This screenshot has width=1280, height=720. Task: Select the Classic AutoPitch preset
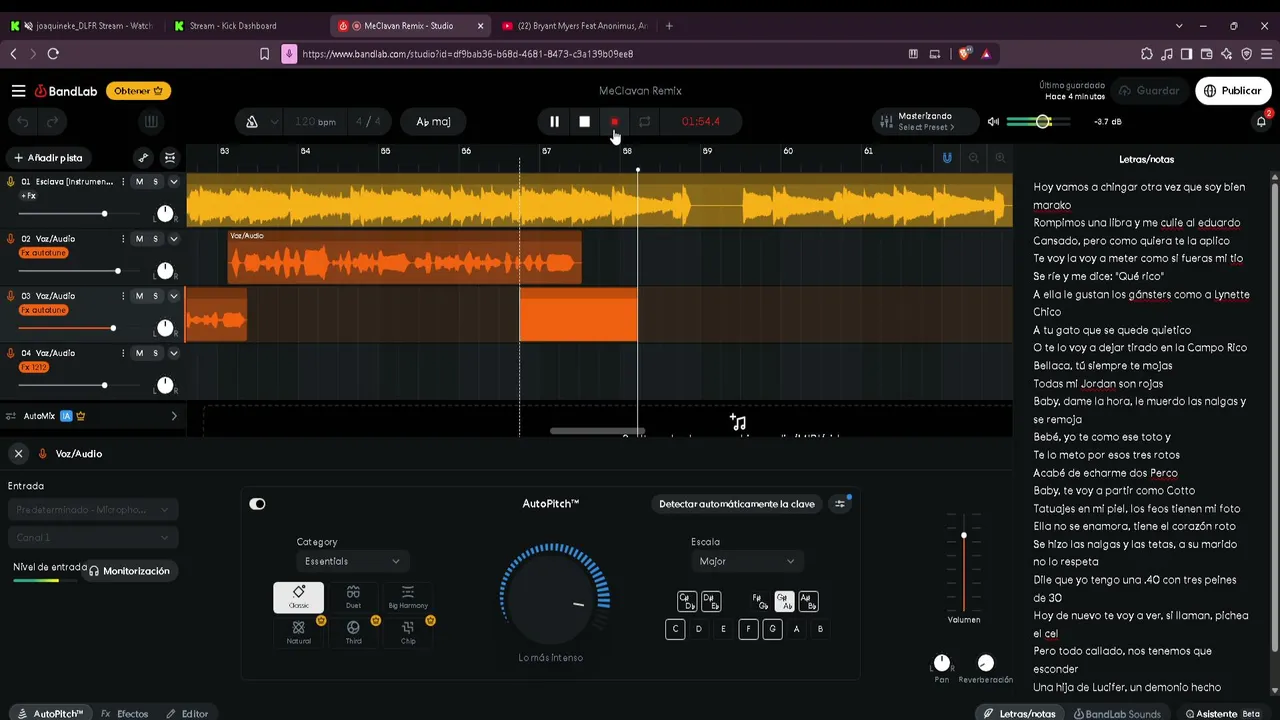pos(298,597)
